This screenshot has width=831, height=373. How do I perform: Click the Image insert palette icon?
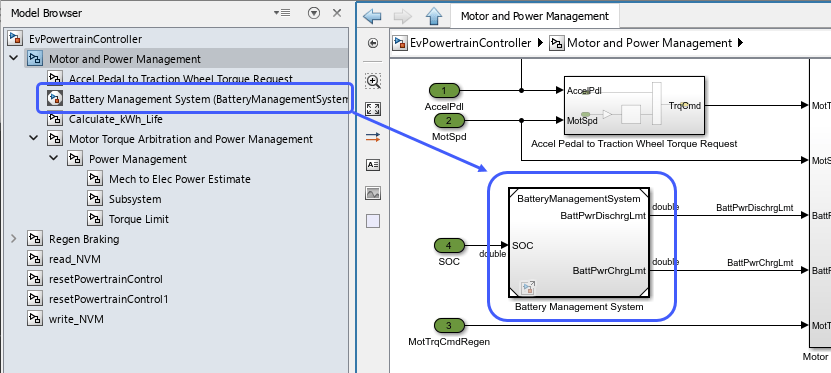pyautogui.click(x=373, y=193)
